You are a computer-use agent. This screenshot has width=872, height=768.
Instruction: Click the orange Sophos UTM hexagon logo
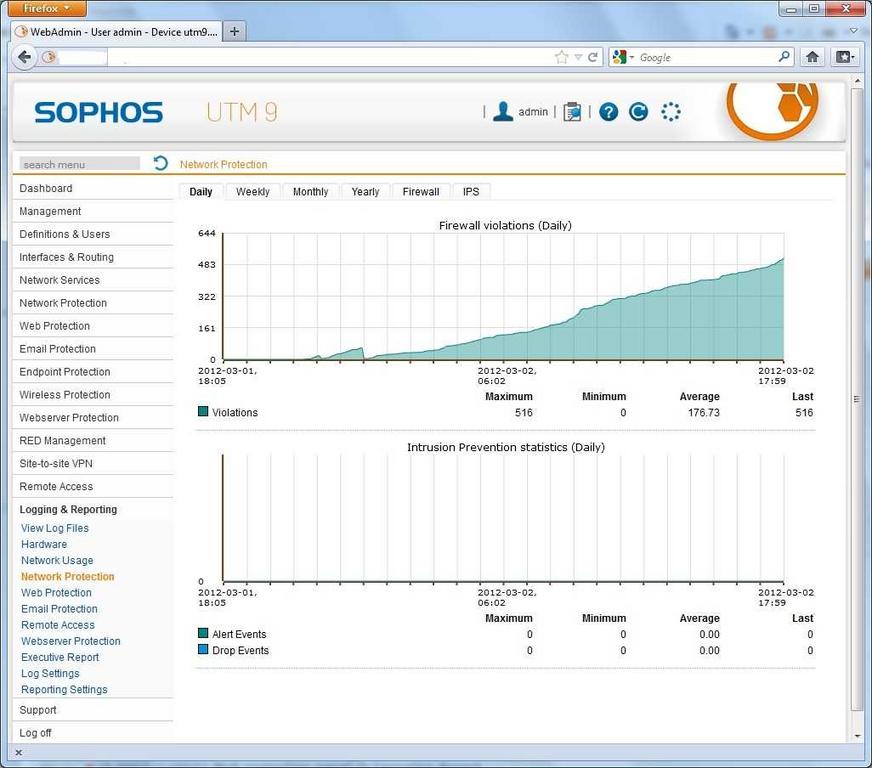coord(772,110)
